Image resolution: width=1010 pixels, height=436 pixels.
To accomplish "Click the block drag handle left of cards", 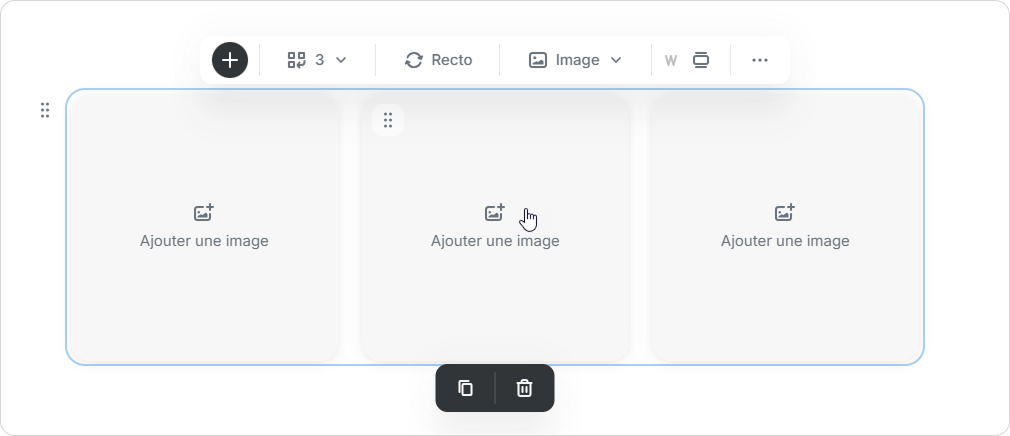I will 45,110.
